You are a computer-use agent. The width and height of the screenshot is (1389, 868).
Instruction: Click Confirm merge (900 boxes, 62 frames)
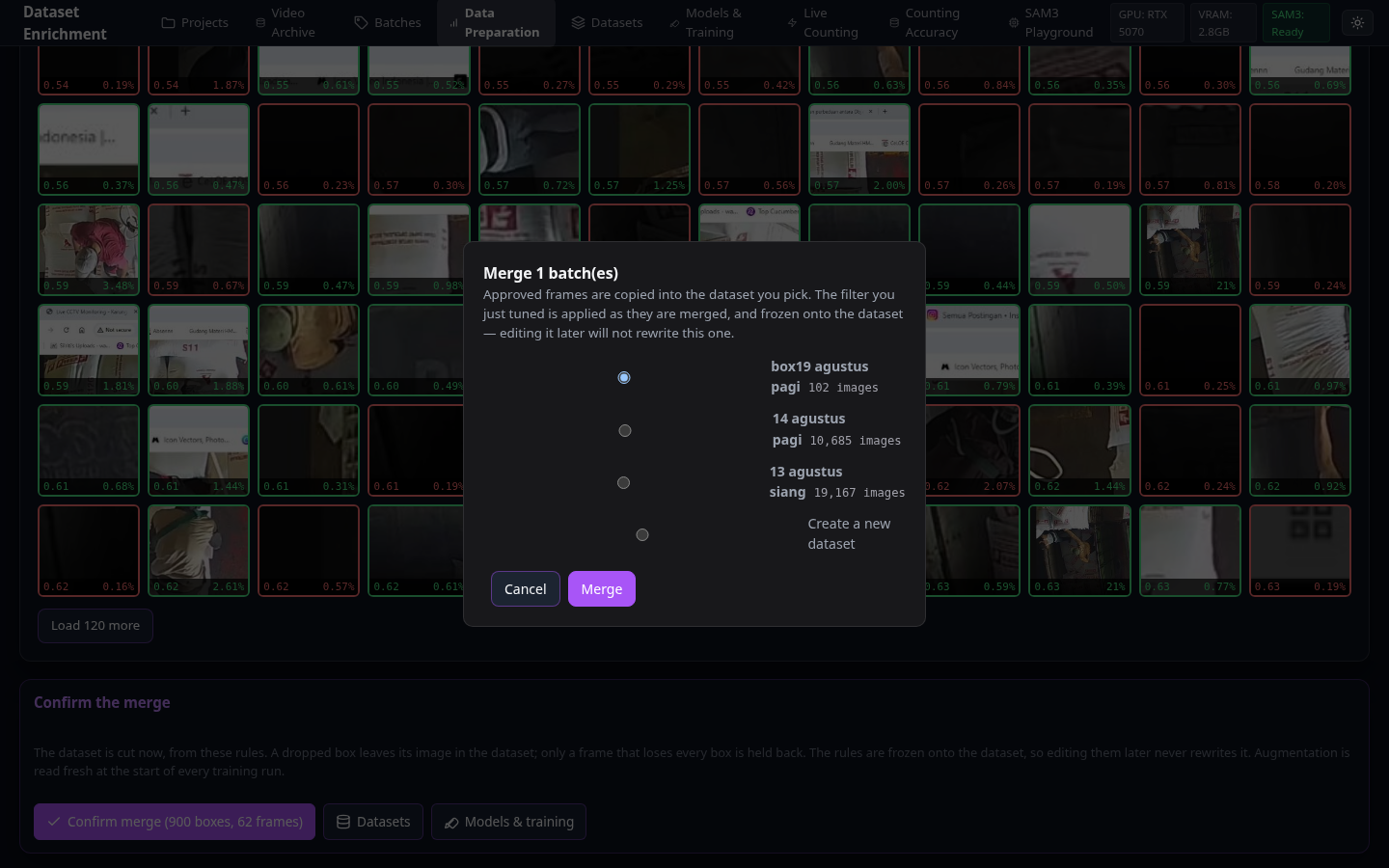[175, 822]
